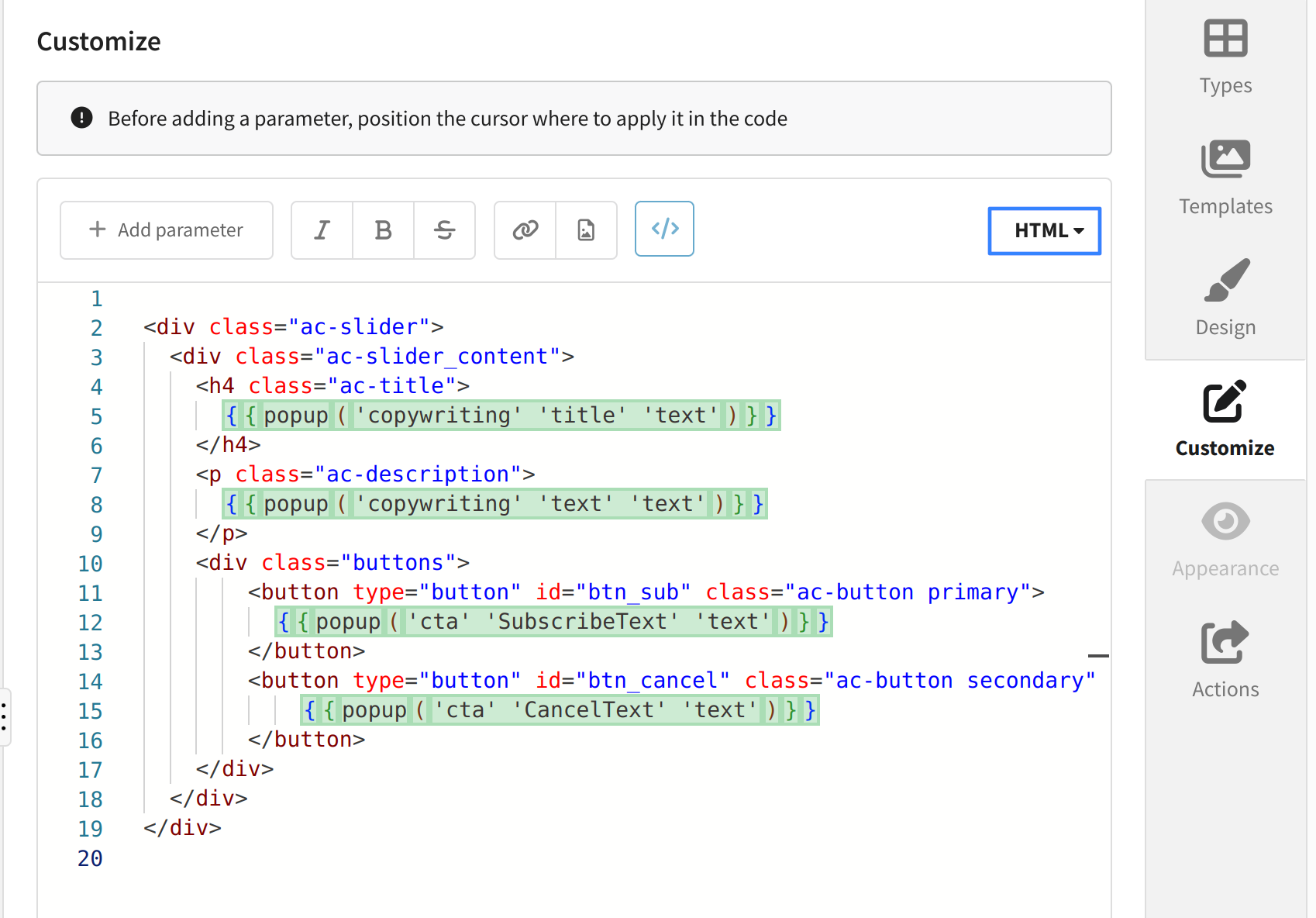The height and width of the screenshot is (918, 1316).
Task: Select the CancelText cta parameter
Action: tap(560, 710)
